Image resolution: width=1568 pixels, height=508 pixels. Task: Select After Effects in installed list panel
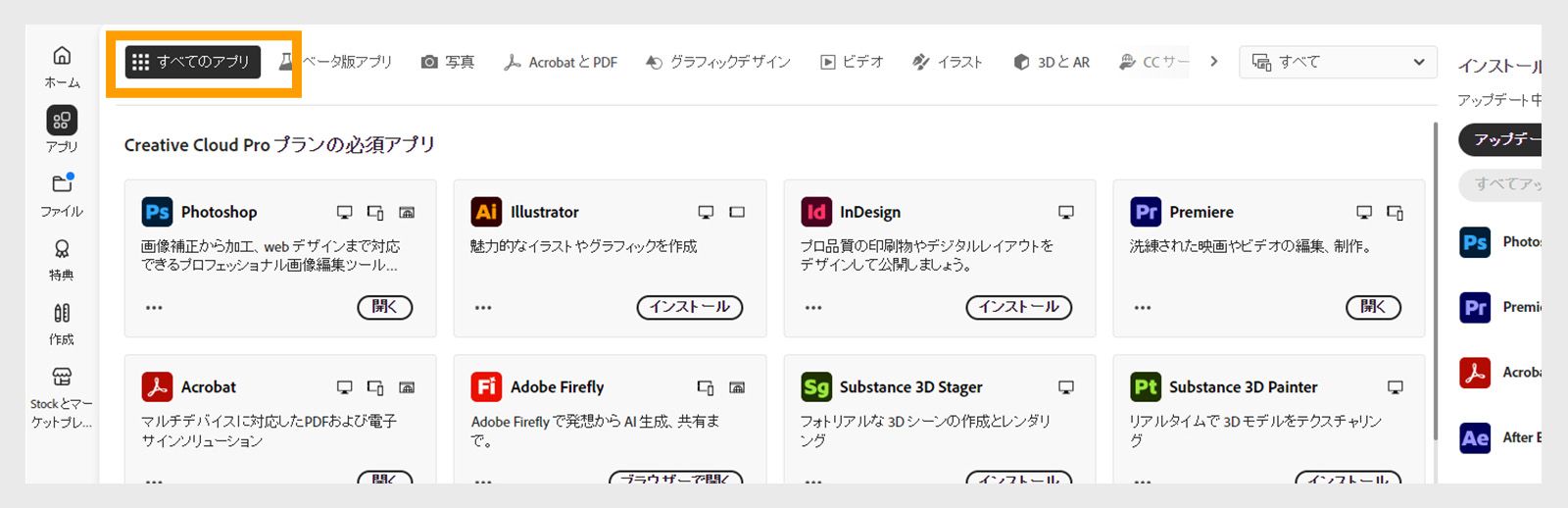1500,437
